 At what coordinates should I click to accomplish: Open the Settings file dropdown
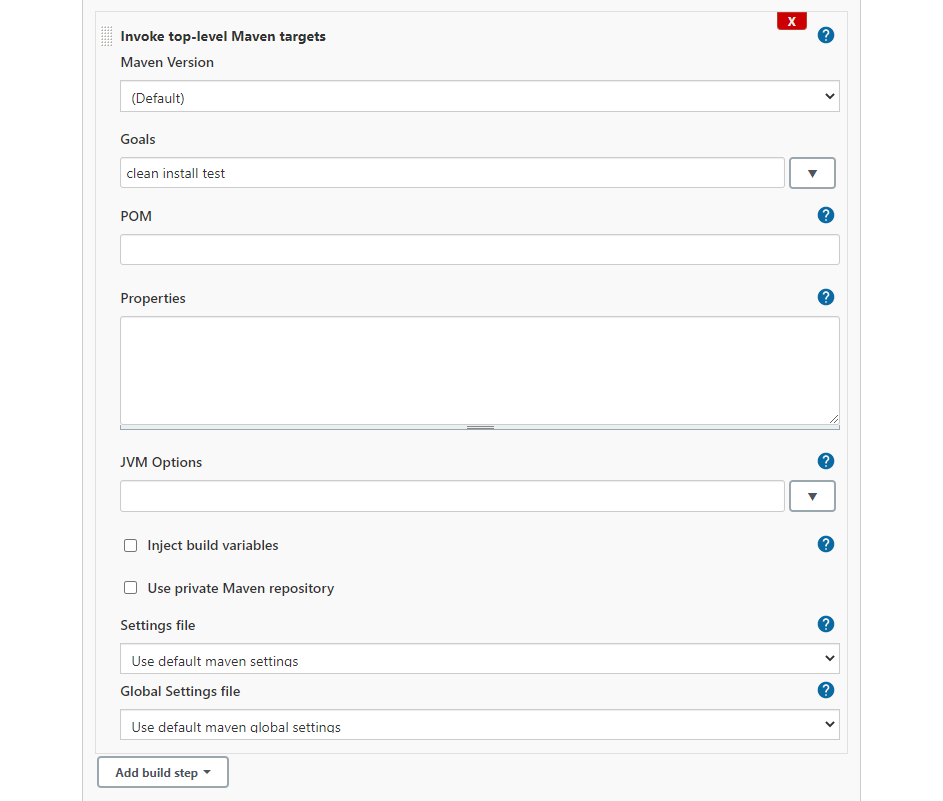point(479,659)
